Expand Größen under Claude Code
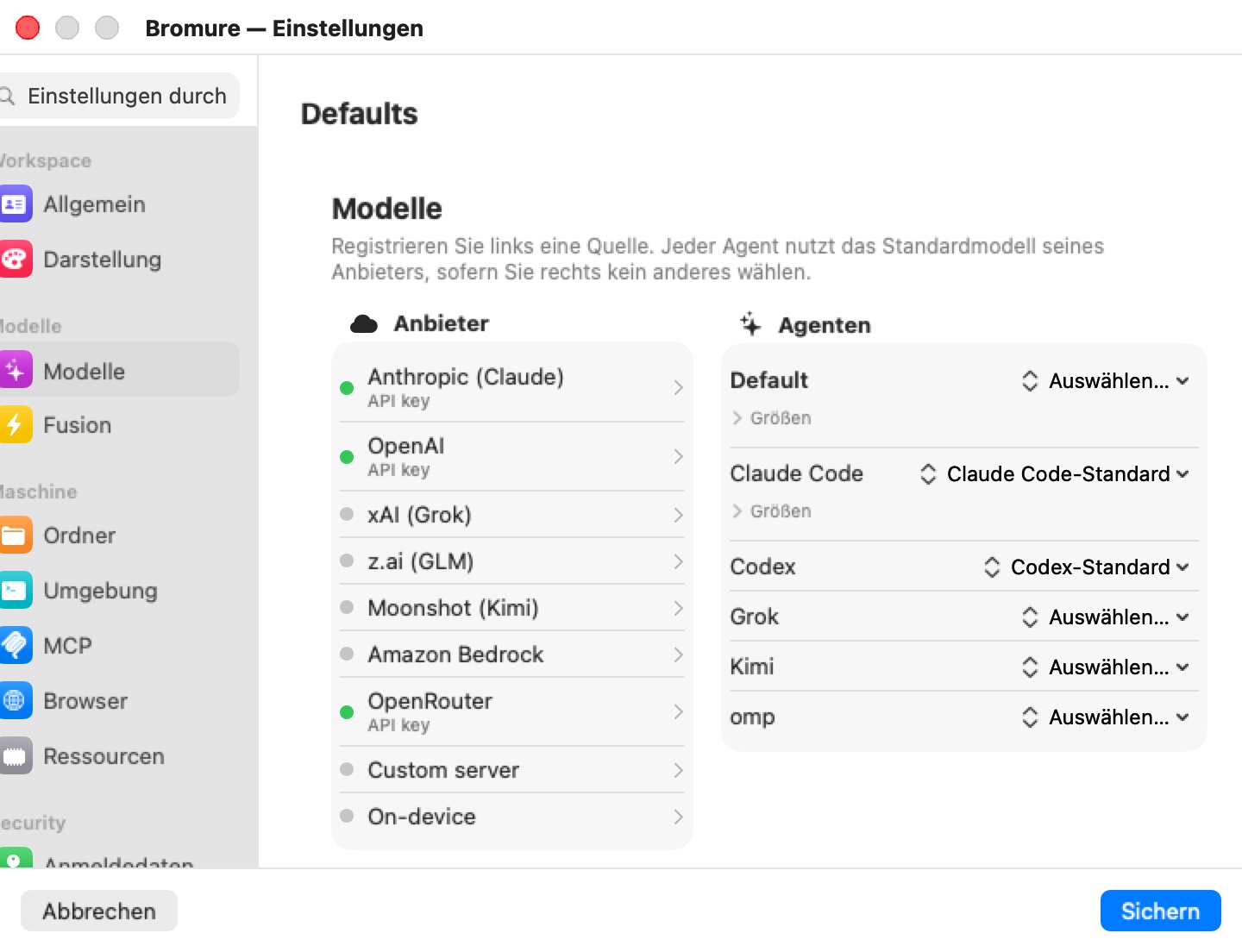 [772, 511]
